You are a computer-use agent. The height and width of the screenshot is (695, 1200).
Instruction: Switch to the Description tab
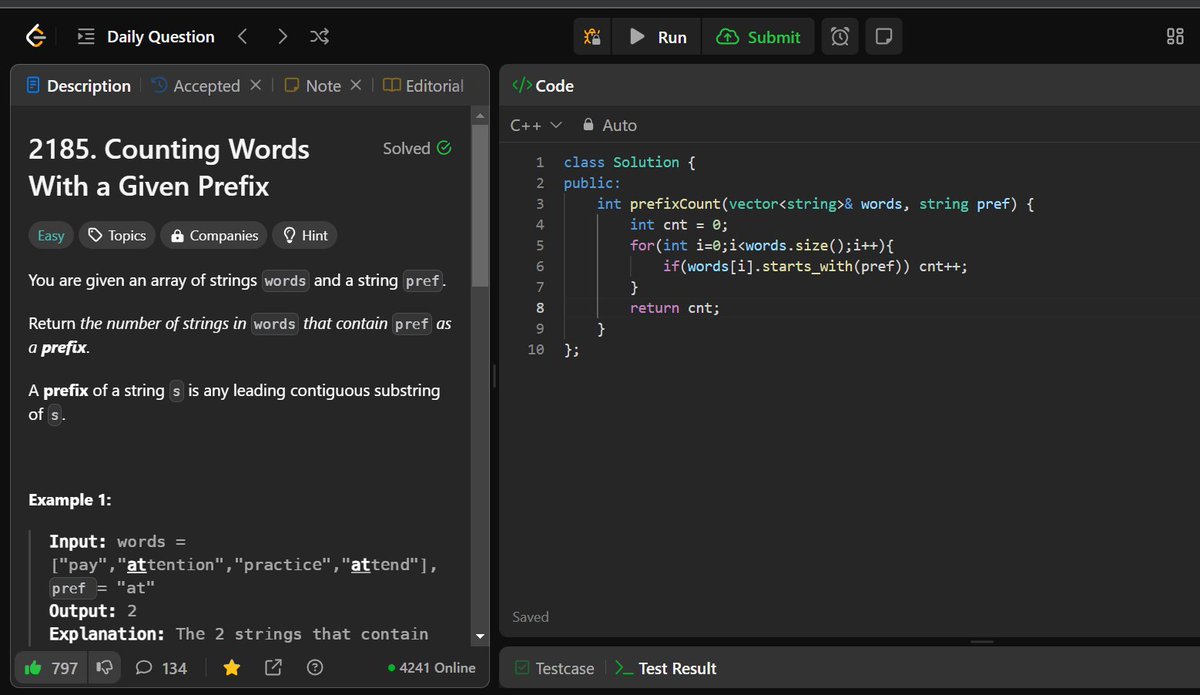point(79,86)
